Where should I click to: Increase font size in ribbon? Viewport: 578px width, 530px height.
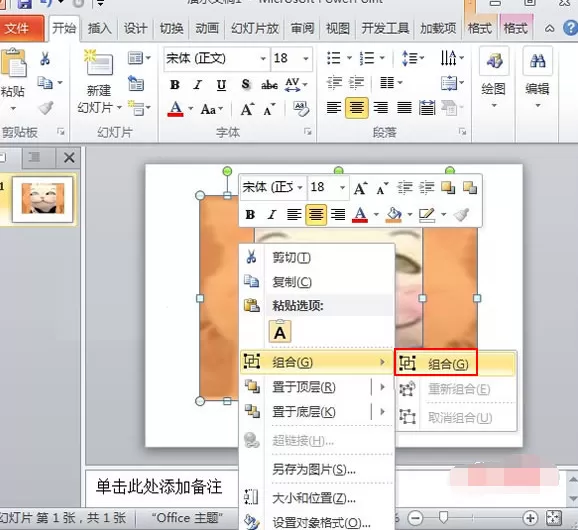click(247, 109)
